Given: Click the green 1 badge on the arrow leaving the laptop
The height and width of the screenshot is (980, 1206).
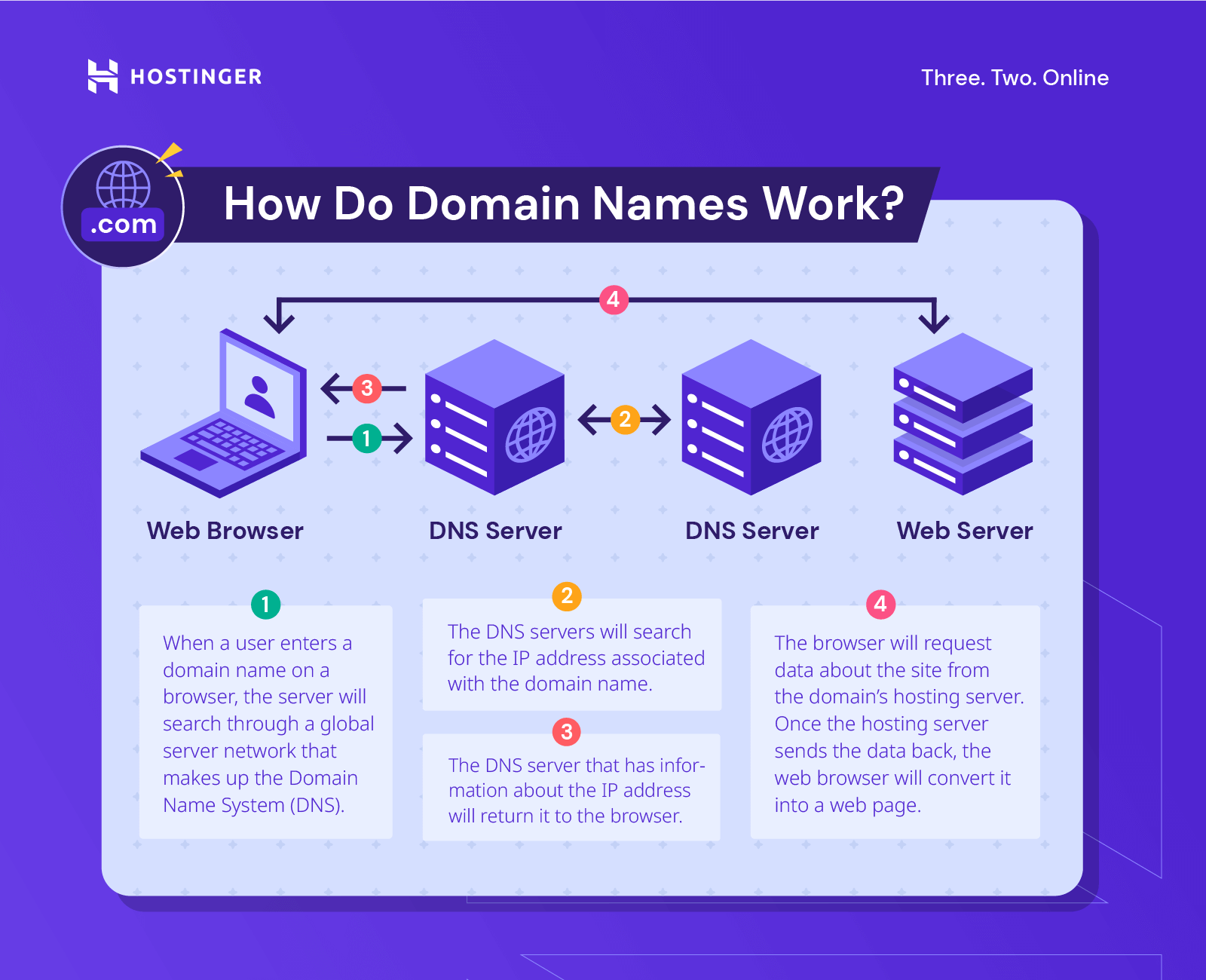Looking at the screenshot, I should coord(366,438).
